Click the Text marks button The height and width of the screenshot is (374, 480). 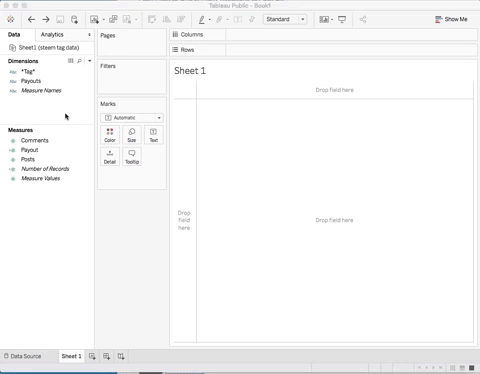[154, 135]
